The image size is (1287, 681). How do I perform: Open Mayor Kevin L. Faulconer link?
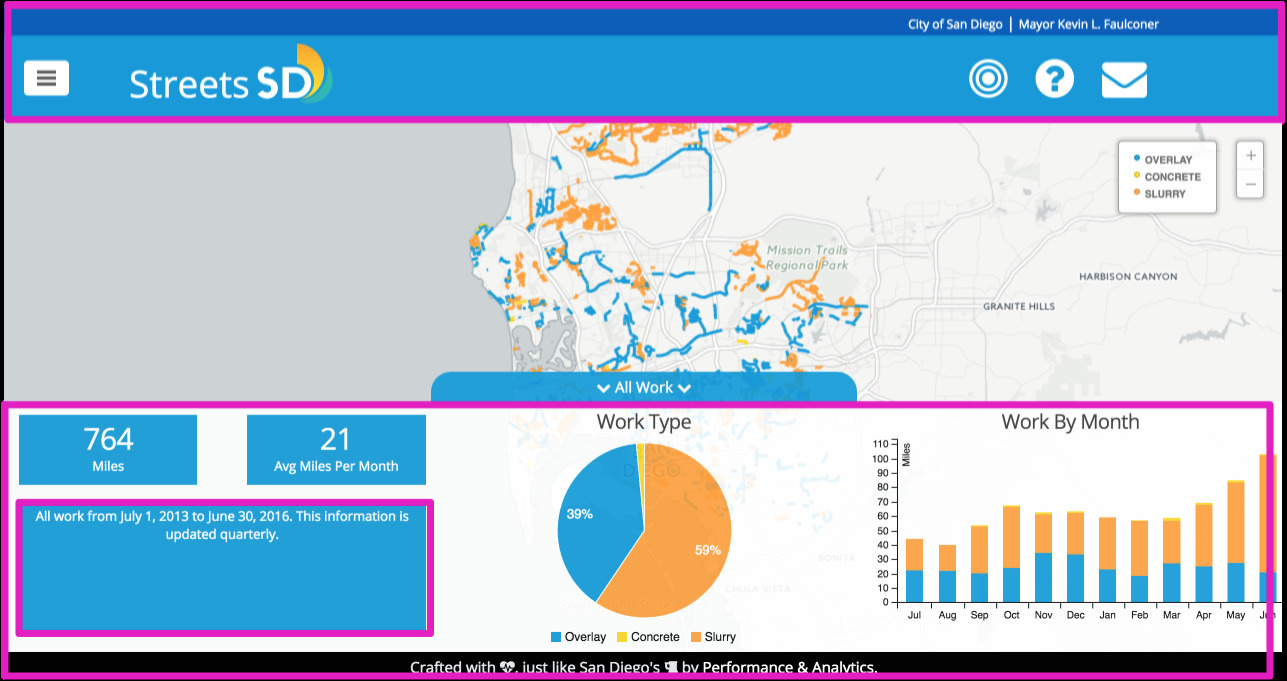(1088, 24)
